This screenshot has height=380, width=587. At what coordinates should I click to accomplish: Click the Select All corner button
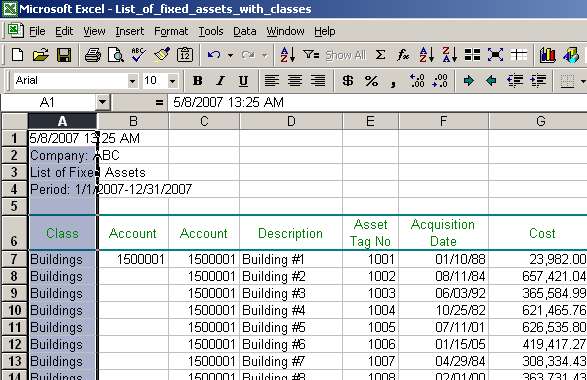click(x=14, y=121)
